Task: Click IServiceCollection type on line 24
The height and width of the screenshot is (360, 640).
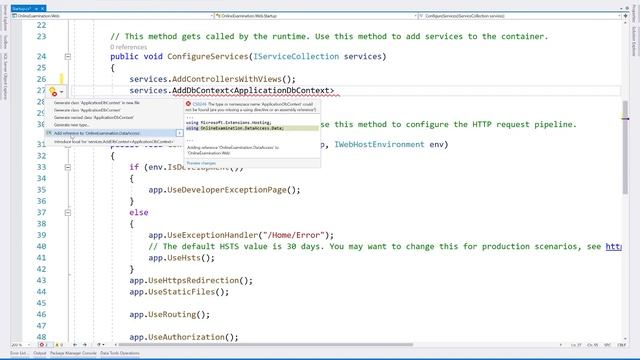Action: point(296,56)
